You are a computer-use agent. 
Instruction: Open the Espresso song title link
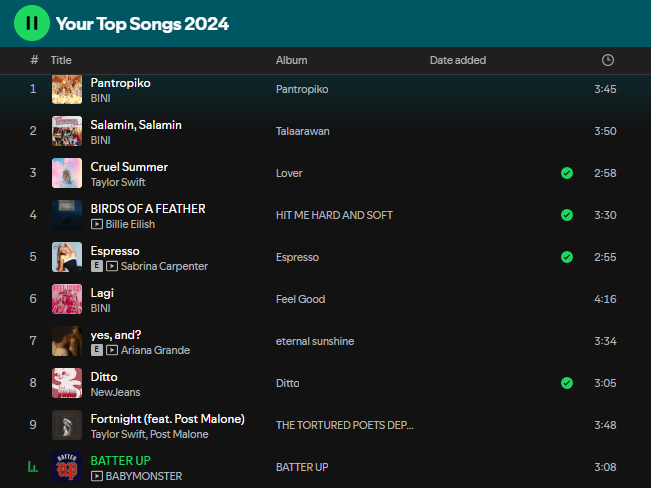tap(115, 251)
